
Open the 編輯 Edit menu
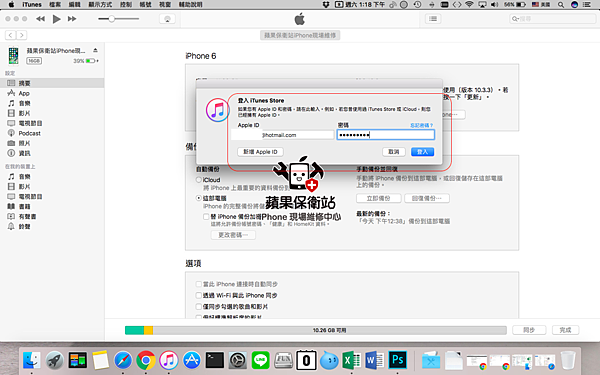coord(75,5)
